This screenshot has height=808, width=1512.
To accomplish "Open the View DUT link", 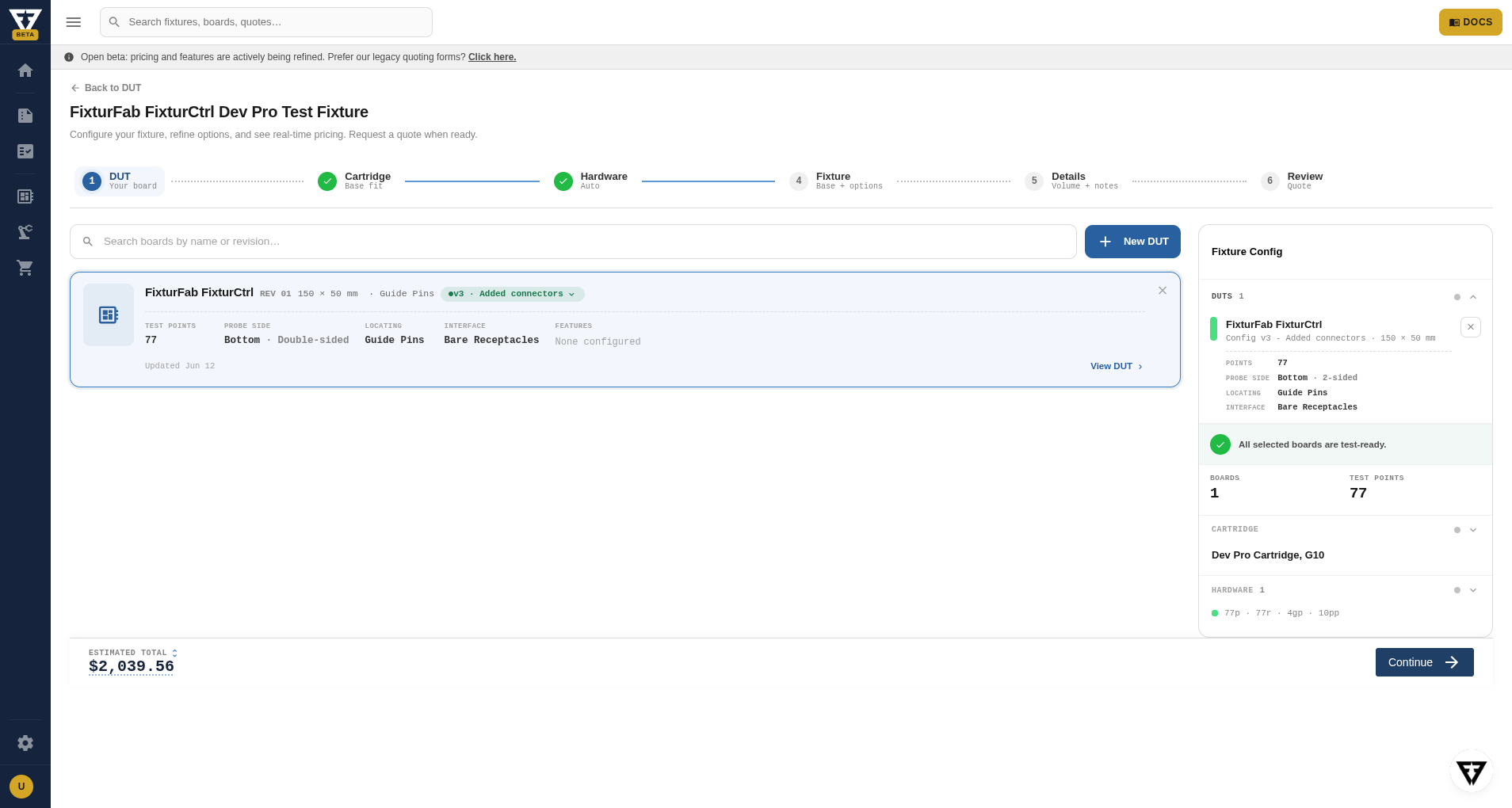I will click(1117, 366).
